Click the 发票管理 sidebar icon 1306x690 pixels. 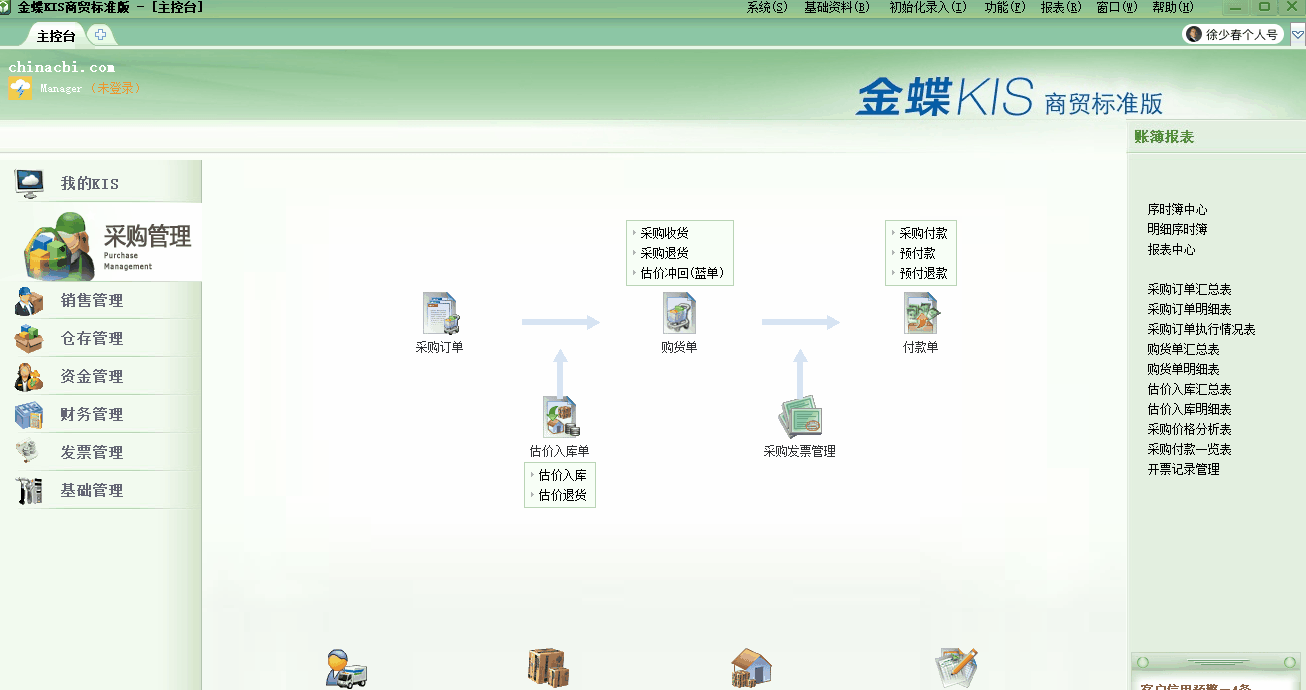click(x=28, y=452)
